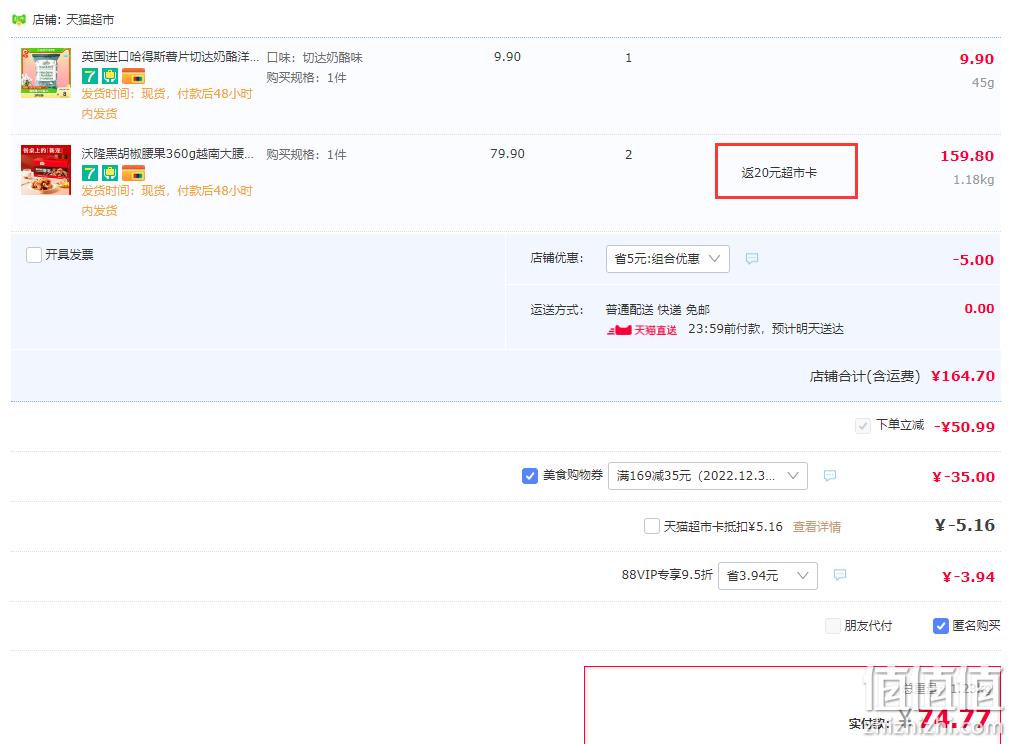Click the 1.18kg weight of the cashews
The width and height of the screenshot is (1013, 744).
tap(974, 180)
